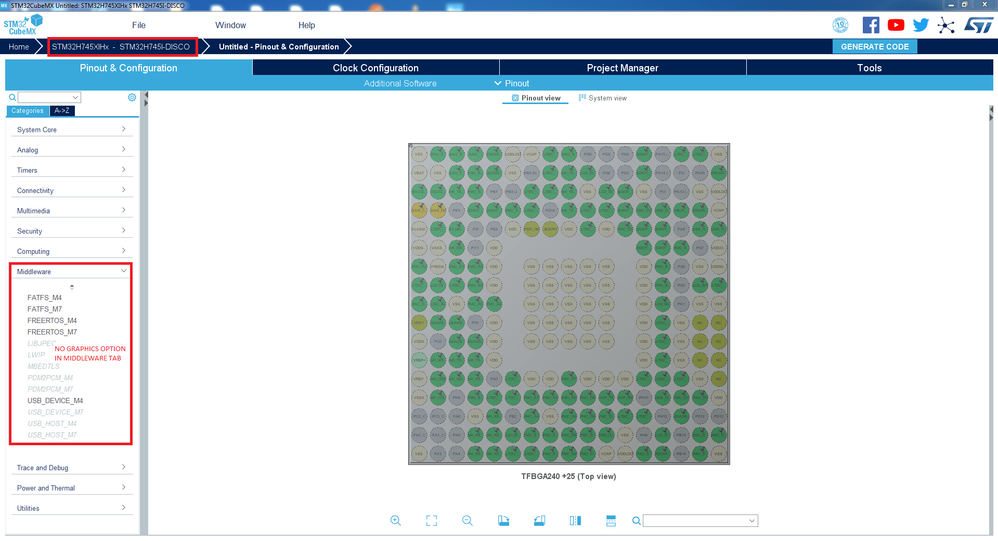Open the ST community network icon

(946, 25)
